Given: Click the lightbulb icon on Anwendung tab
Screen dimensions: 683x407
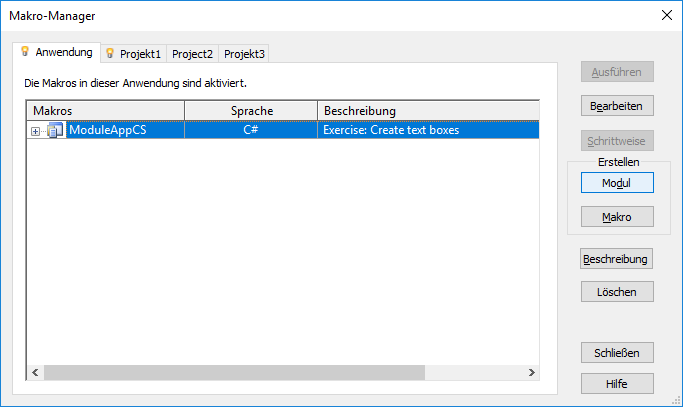Looking at the screenshot, I should pyautogui.click(x=25, y=51).
